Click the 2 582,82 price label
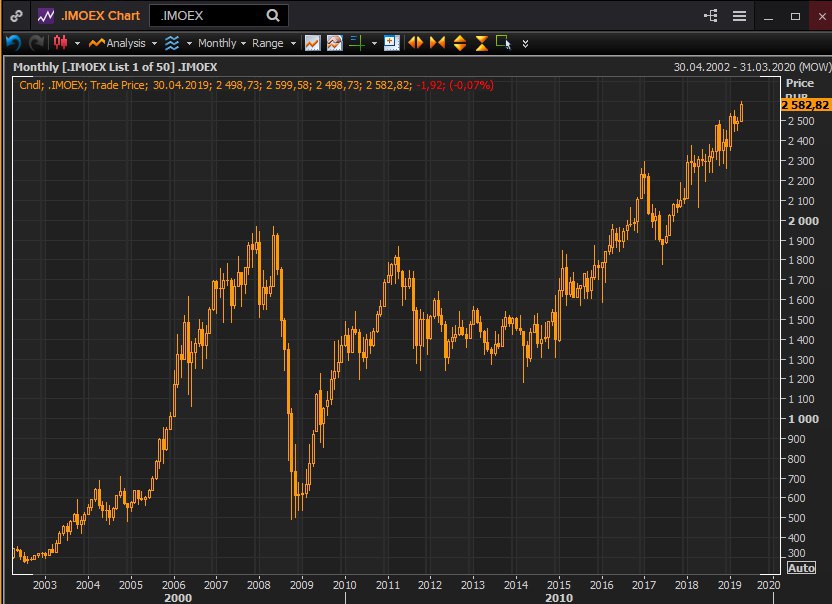The image size is (832, 604). [x=805, y=105]
